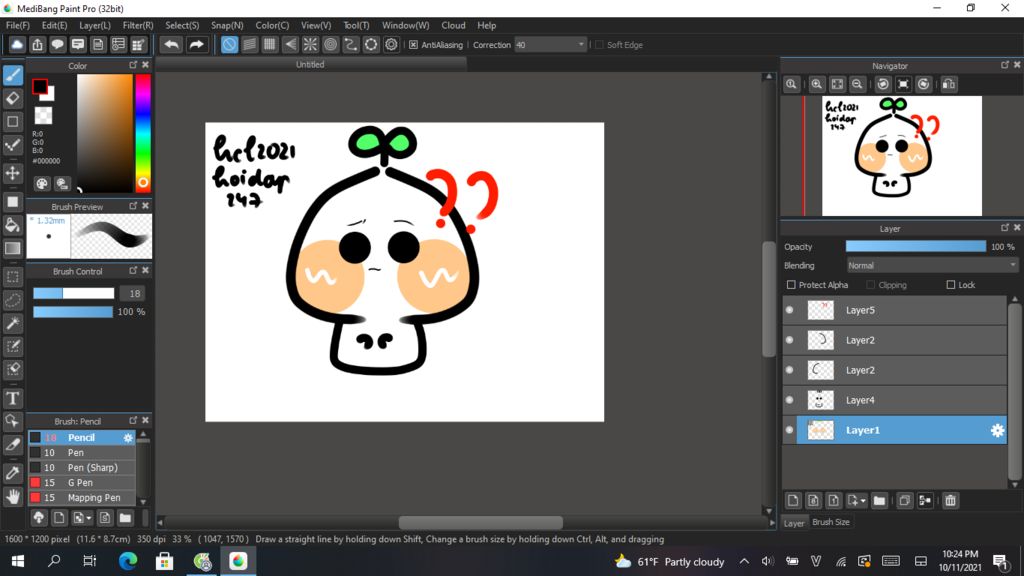Open the Windows Start menu
Screen dimensions: 1024x576
pos(18,561)
